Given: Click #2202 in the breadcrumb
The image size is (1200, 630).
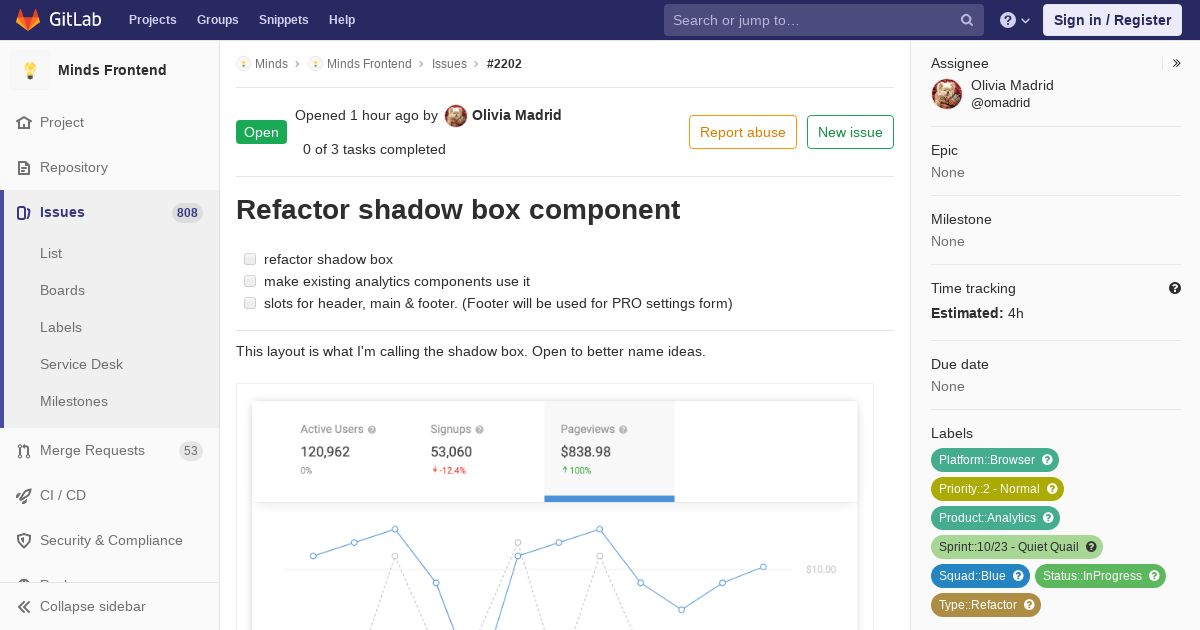Looking at the screenshot, I should click(x=504, y=63).
